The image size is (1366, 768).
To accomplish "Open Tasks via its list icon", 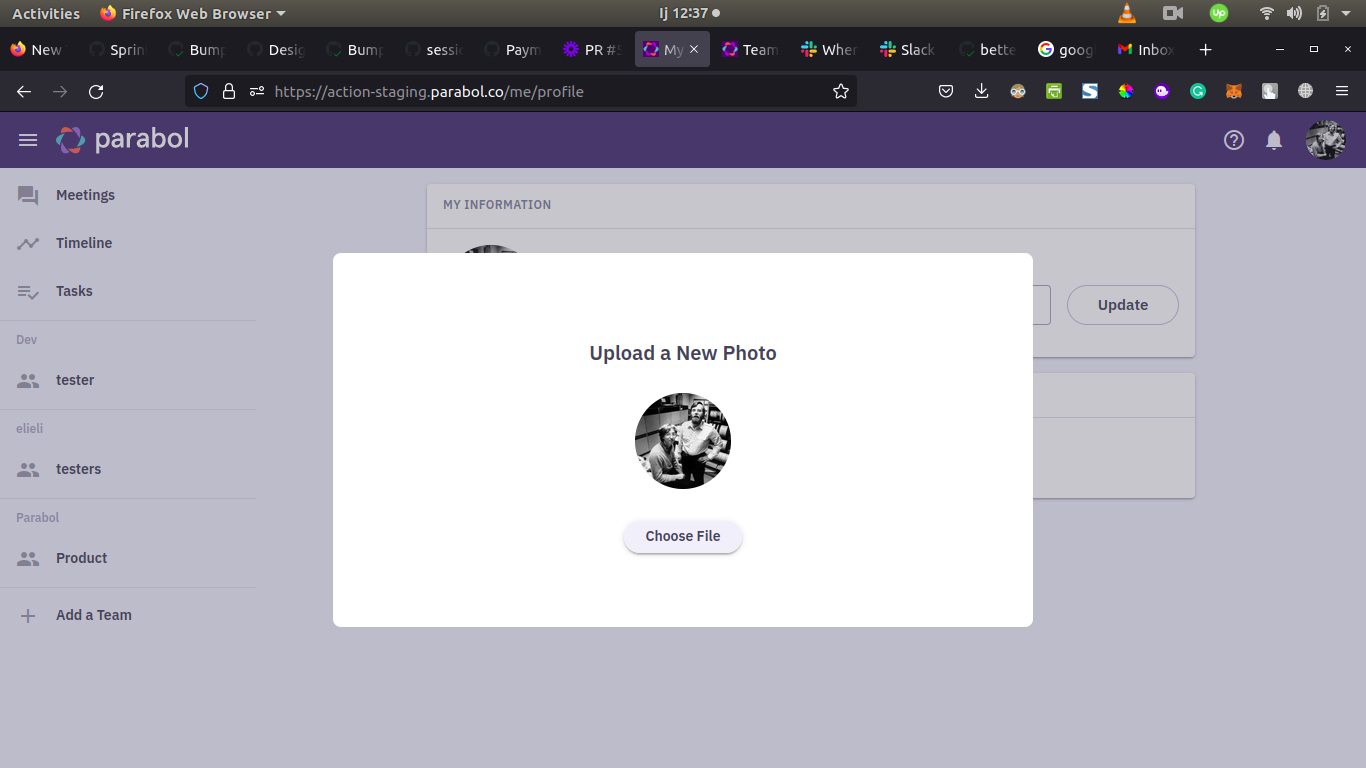I will click(x=27, y=290).
